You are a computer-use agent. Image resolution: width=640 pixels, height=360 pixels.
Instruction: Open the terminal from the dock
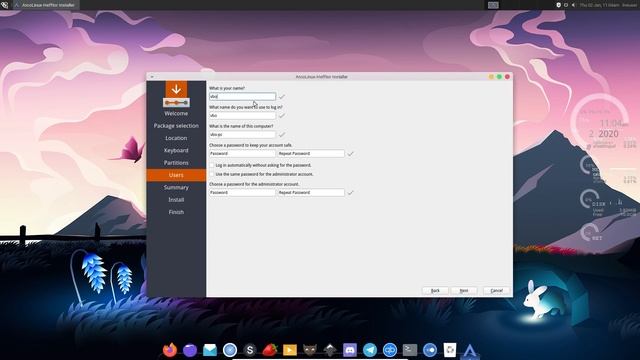tap(410, 350)
